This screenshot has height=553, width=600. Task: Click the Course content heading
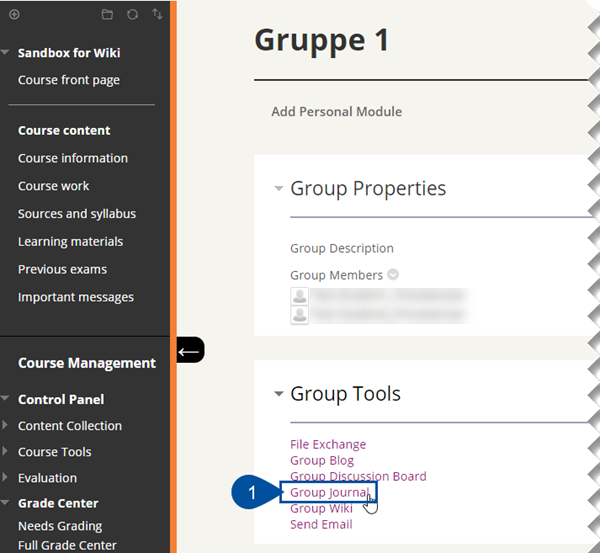(x=64, y=131)
